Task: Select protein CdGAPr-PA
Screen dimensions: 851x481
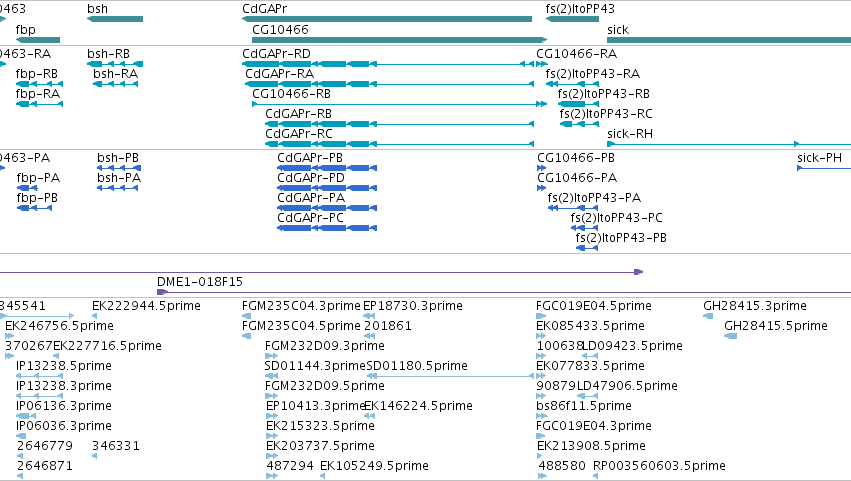Action: pos(327,208)
